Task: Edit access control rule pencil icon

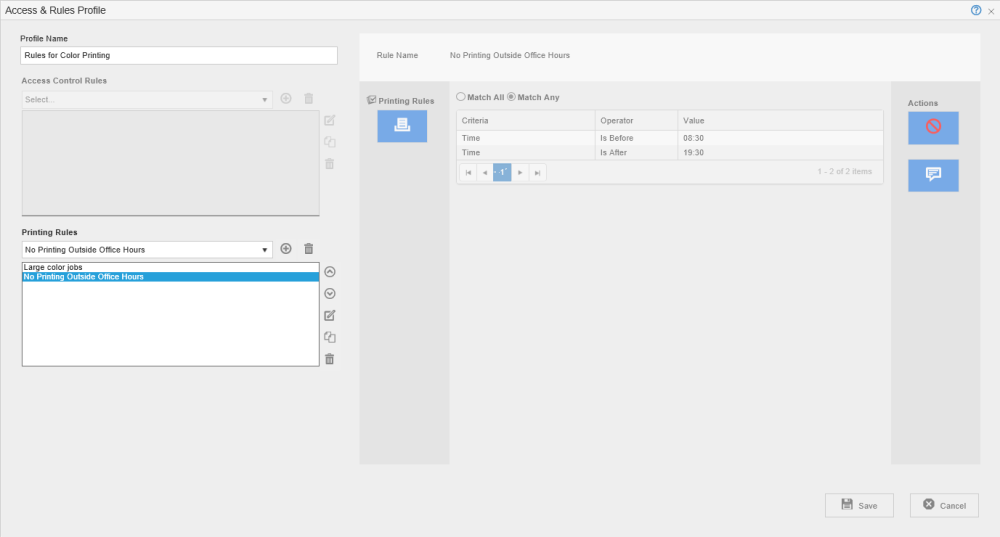Action: pyautogui.click(x=330, y=121)
